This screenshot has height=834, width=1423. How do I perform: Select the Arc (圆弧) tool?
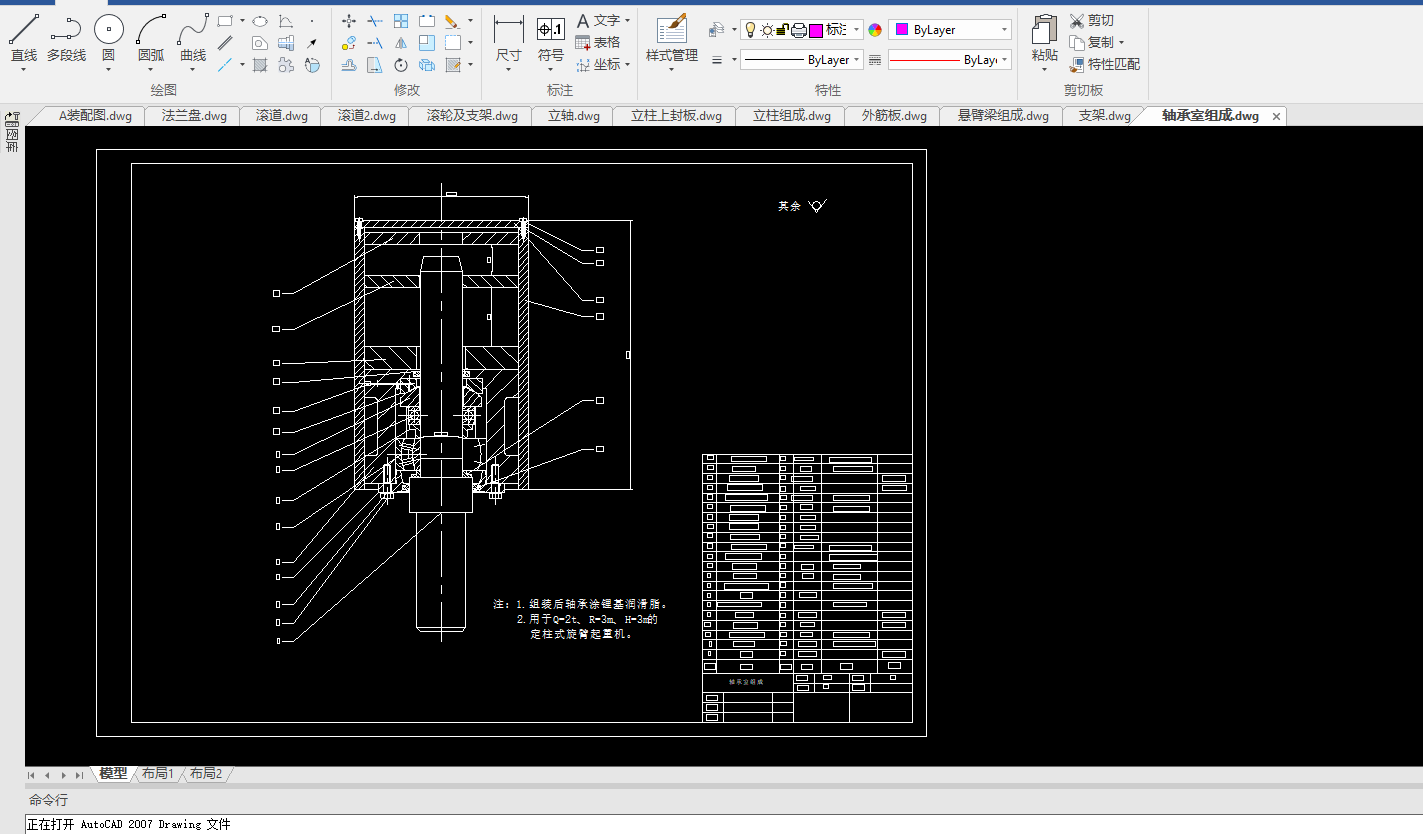(x=151, y=38)
